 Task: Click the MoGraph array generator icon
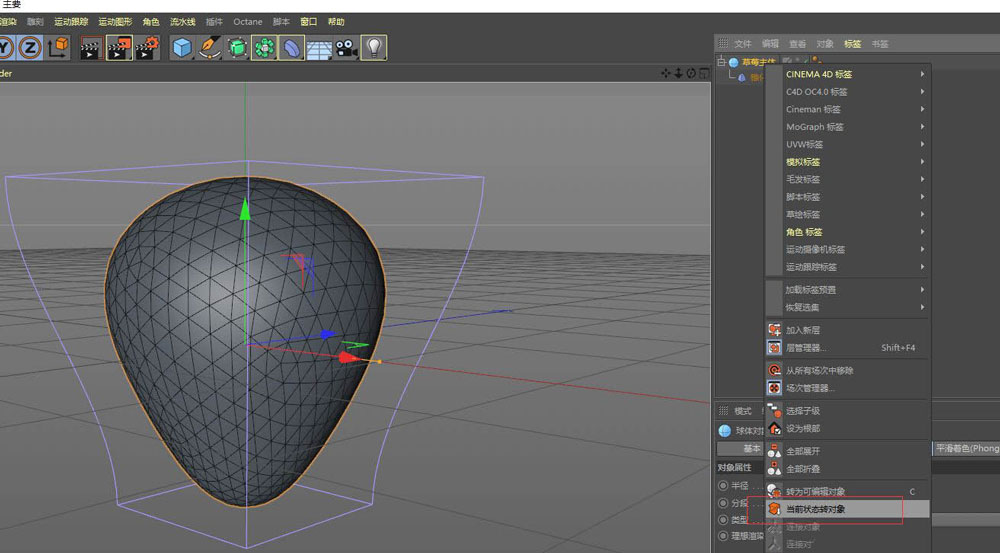(264, 47)
